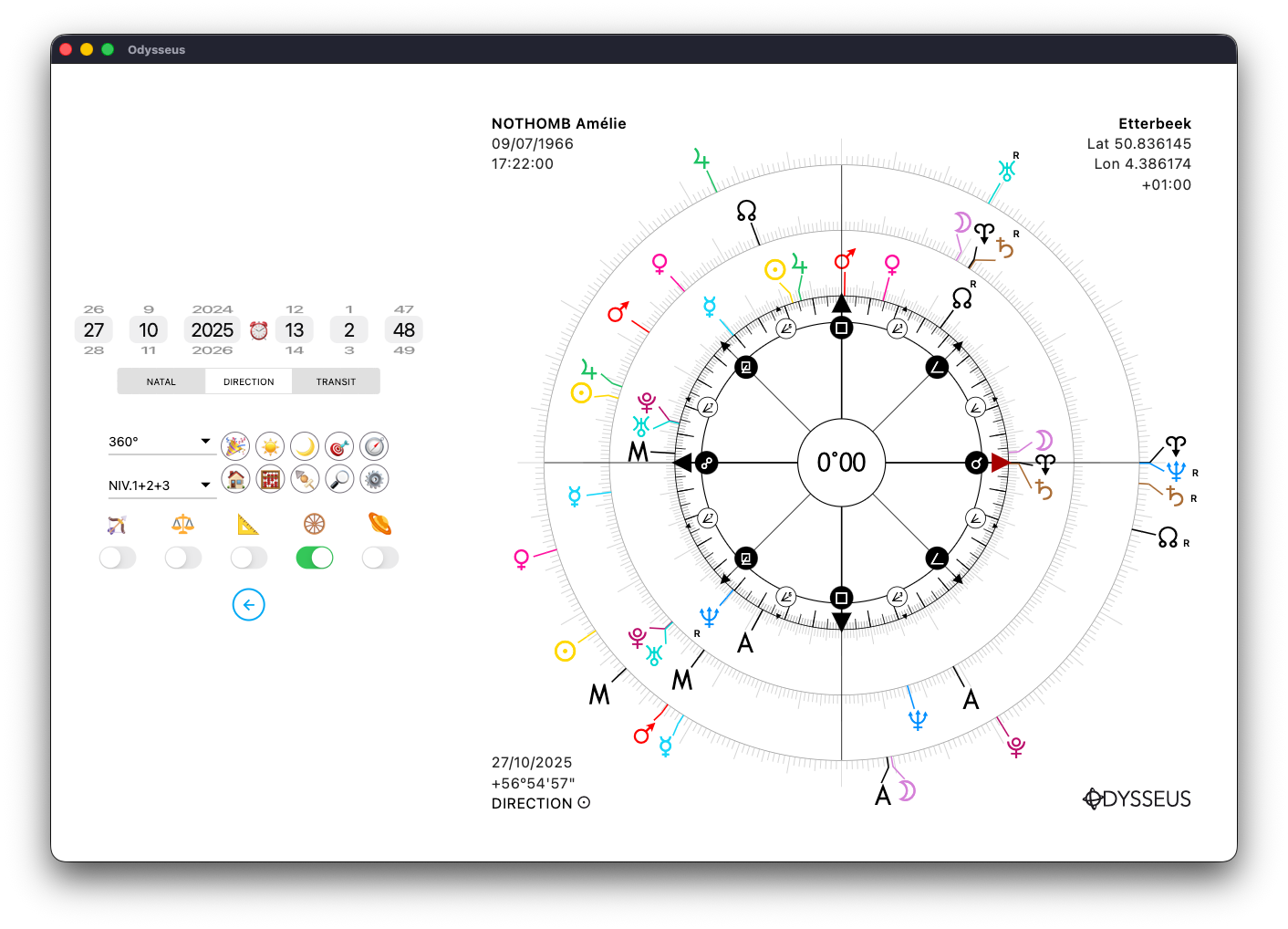Screen dimensions: 1288x929
Task: Switch to the NATAL tab
Action: 161,381
